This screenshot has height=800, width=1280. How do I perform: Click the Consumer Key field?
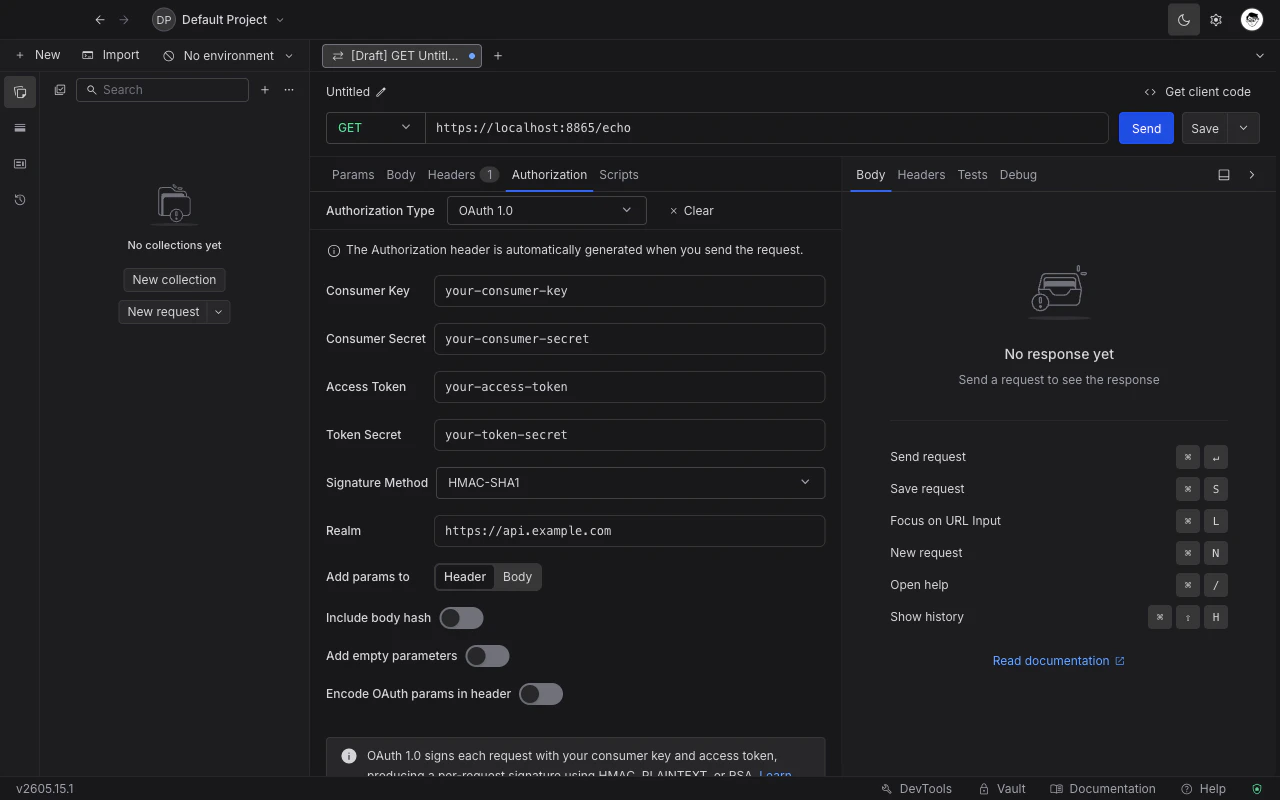pyautogui.click(x=630, y=291)
